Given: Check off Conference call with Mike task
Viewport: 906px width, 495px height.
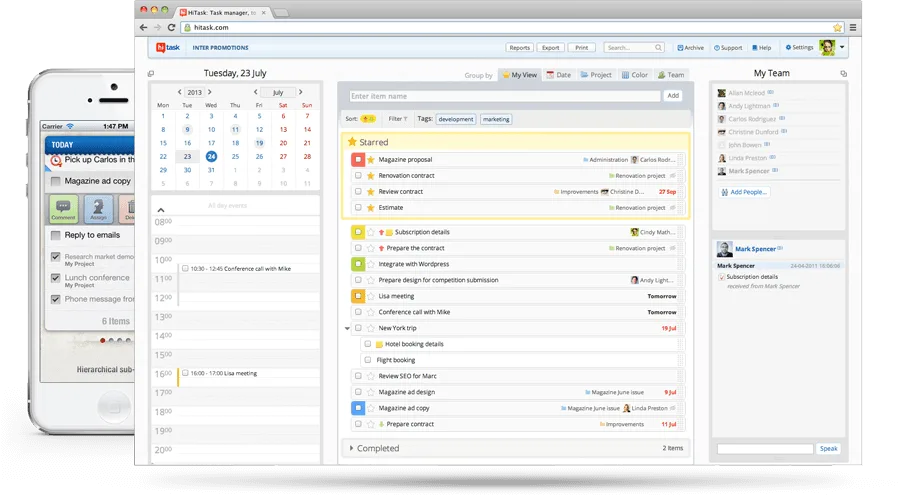Looking at the screenshot, I should click(x=358, y=312).
